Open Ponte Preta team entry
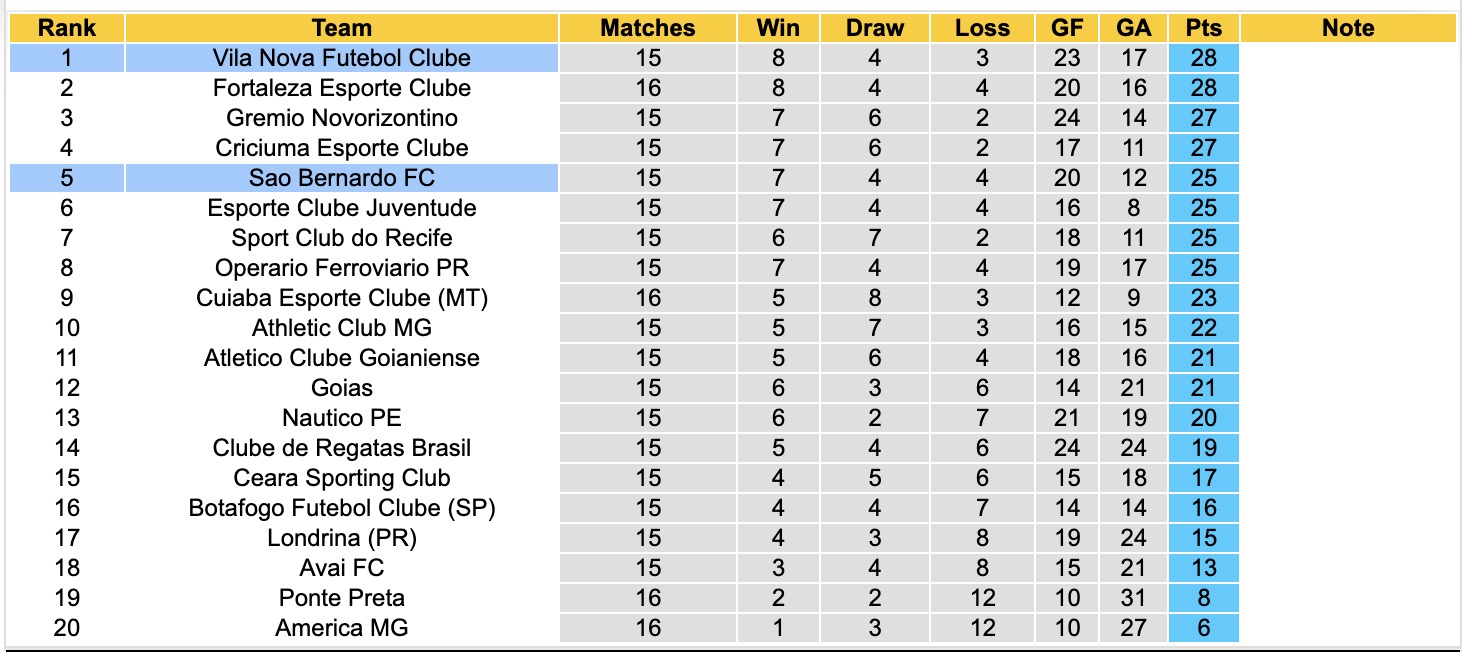Viewport: 1462px width, 652px height. coord(342,598)
